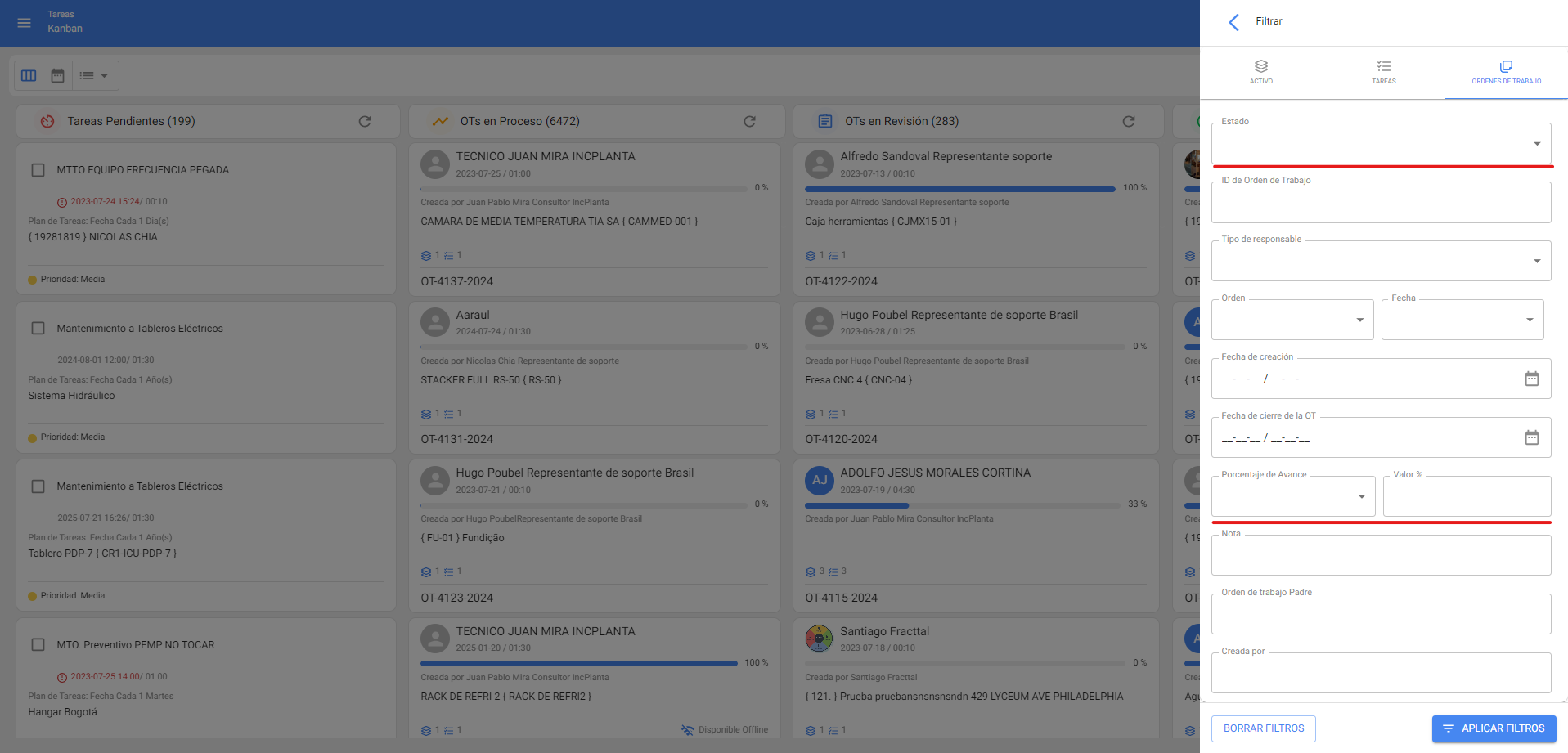Expand the Estado dropdown

[x=1380, y=144]
